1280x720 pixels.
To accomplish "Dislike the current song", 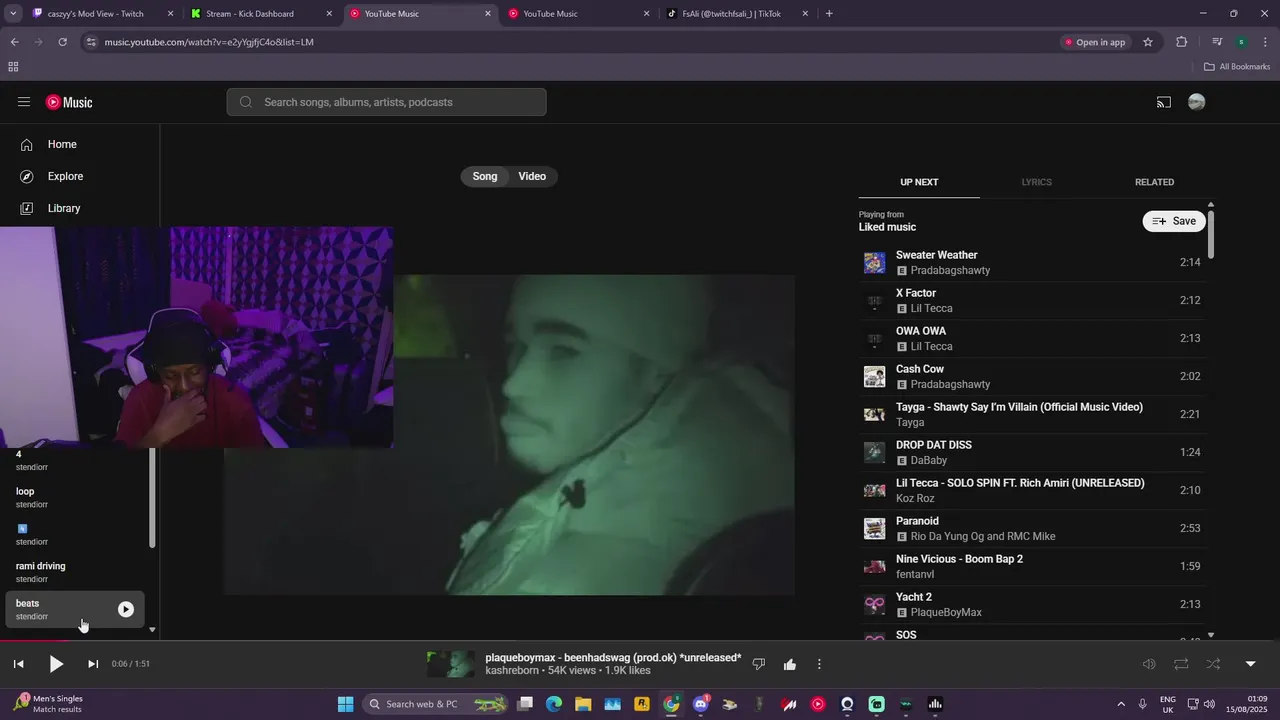I will (758, 664).
